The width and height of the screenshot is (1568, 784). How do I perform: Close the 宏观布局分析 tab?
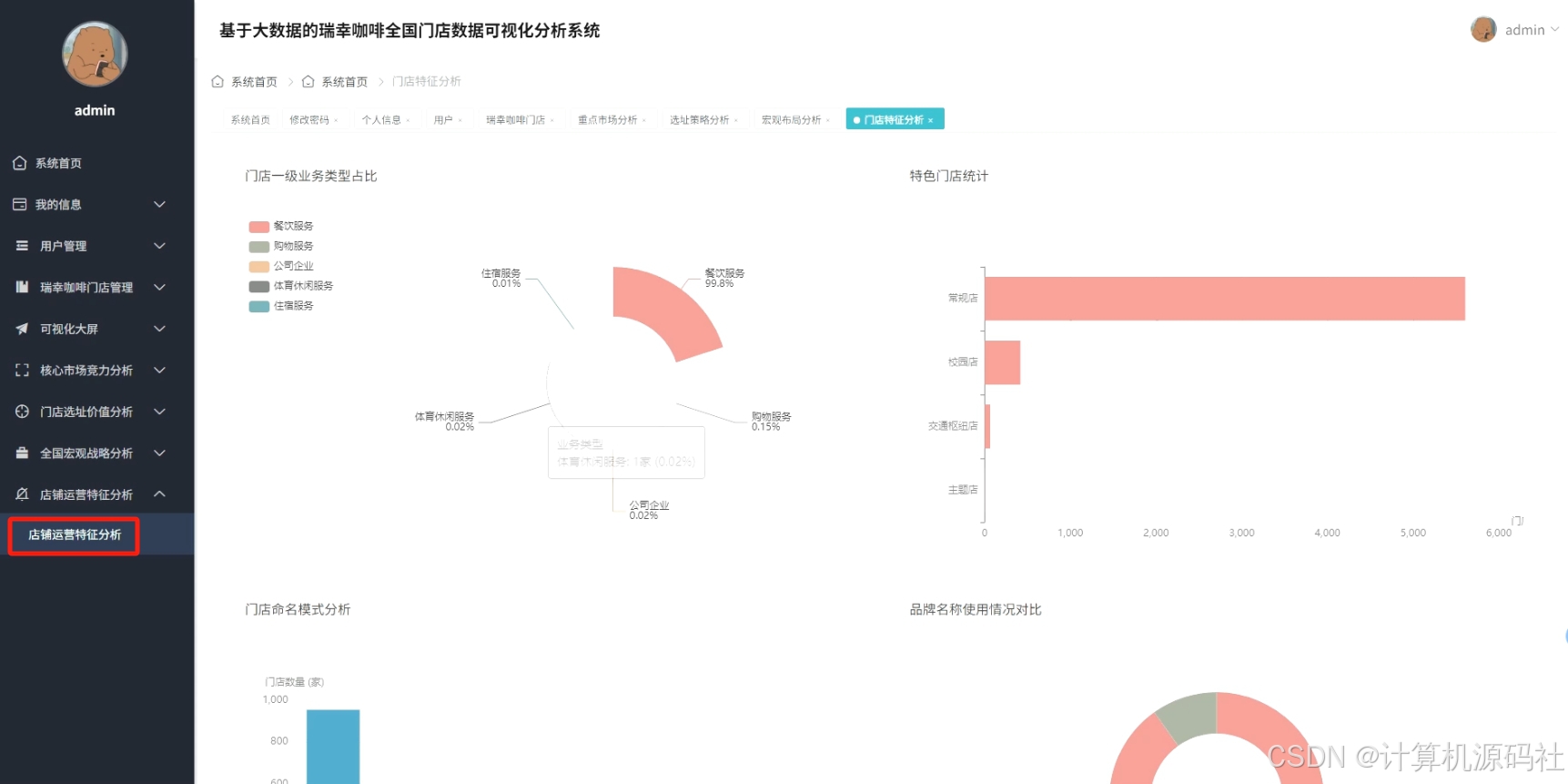828,120
